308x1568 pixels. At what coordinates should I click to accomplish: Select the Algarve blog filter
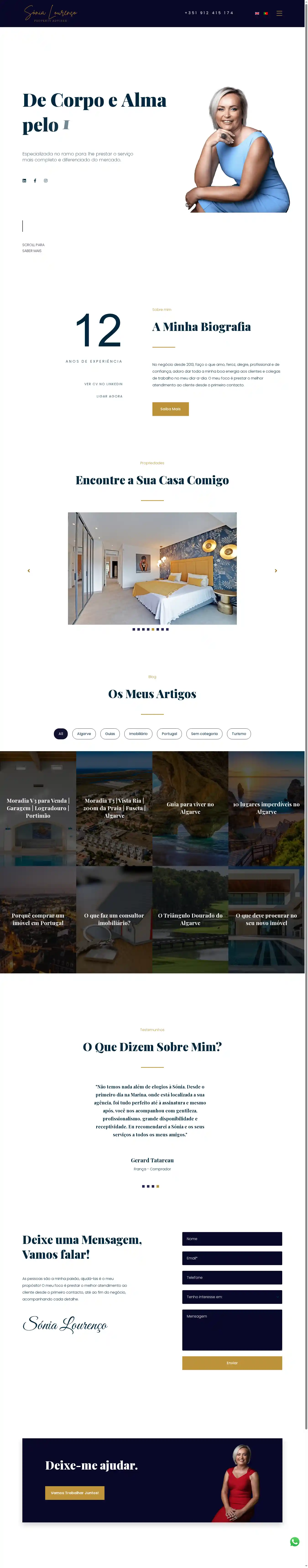coord(84,733)
